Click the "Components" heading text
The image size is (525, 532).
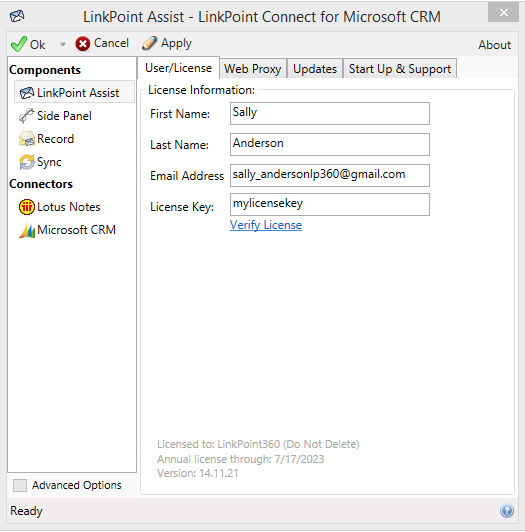(x=45, y=70)
